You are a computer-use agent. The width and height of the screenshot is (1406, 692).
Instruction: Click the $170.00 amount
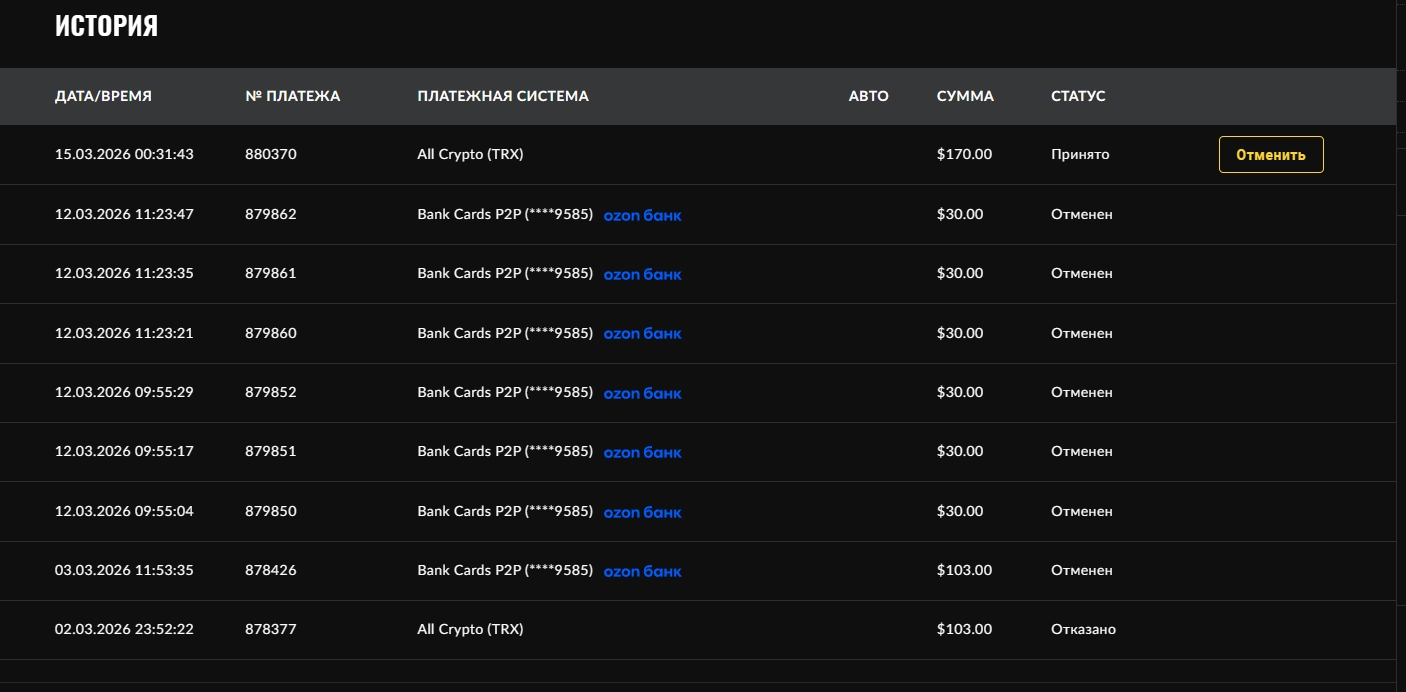click(964, 155)
